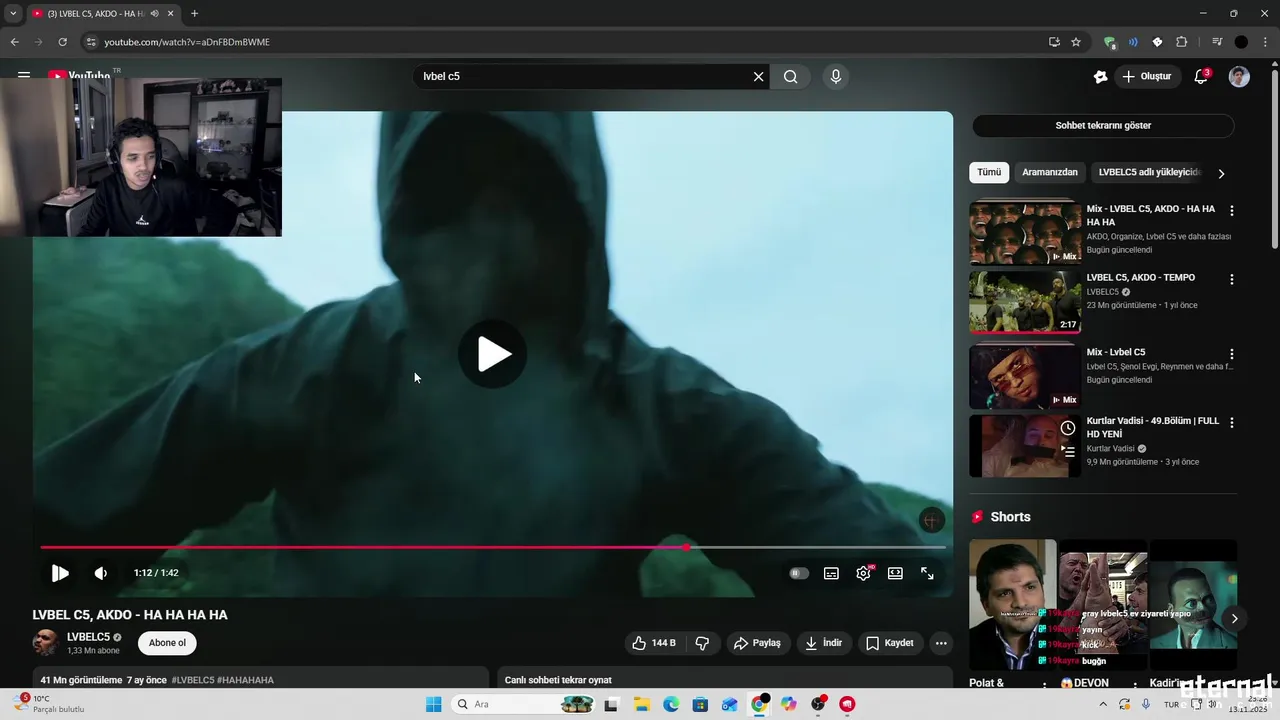Screen dimensions: 1280x720
Task: Seek on the red video progress bar
Action: 493,547
